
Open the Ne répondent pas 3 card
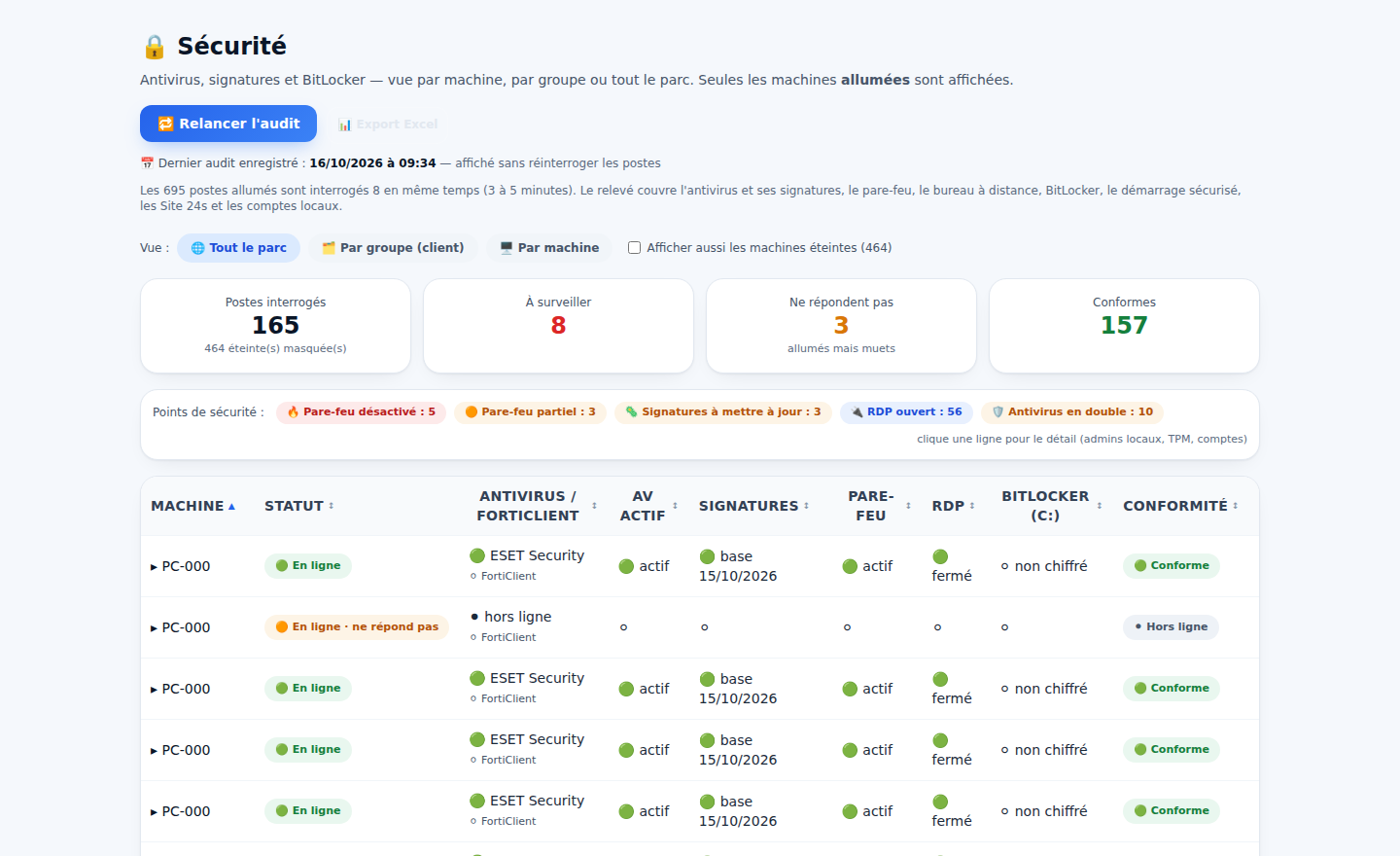click(x=841, y=326)
